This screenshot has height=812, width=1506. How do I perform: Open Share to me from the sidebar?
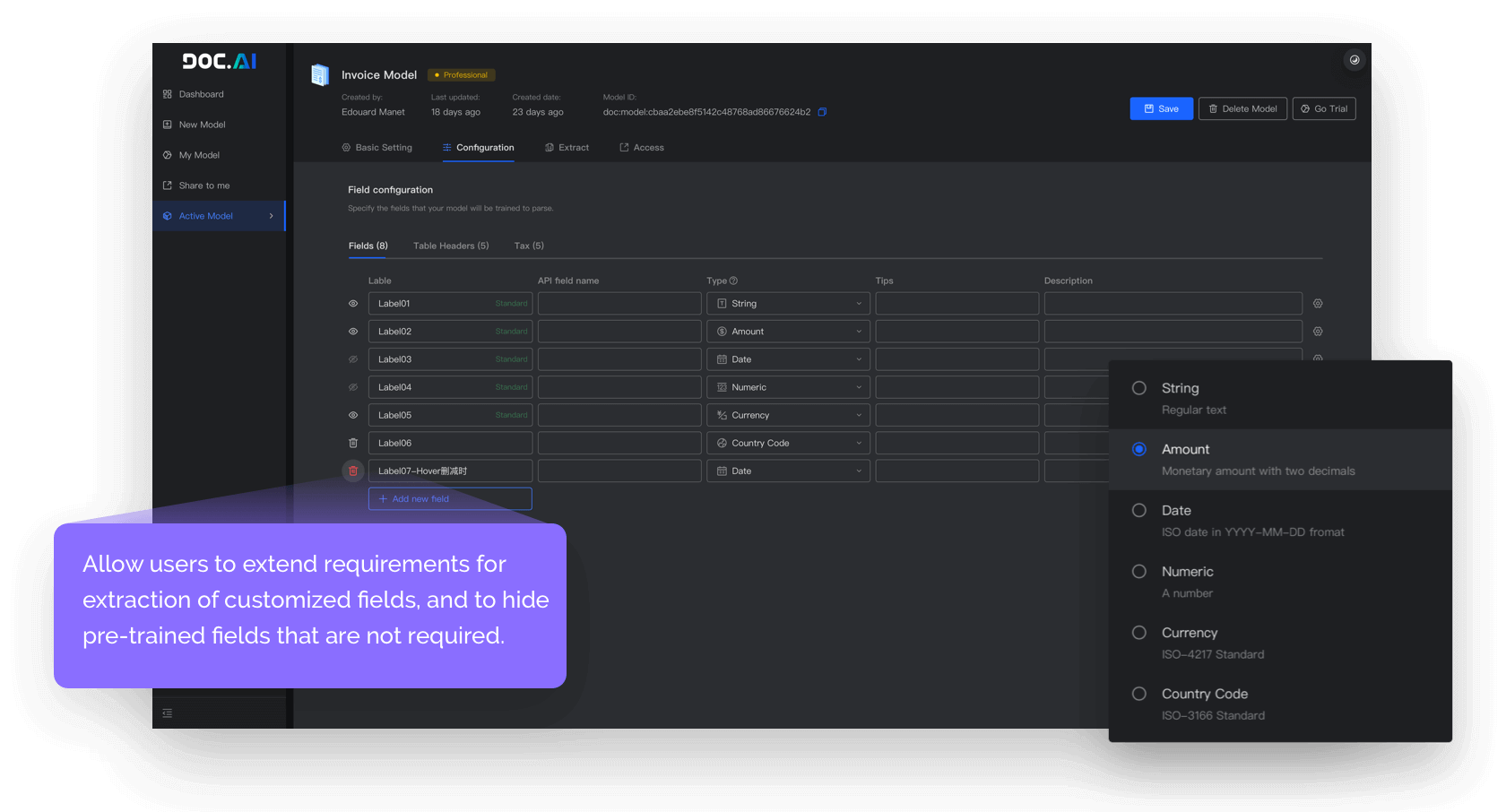pos(203,186)
